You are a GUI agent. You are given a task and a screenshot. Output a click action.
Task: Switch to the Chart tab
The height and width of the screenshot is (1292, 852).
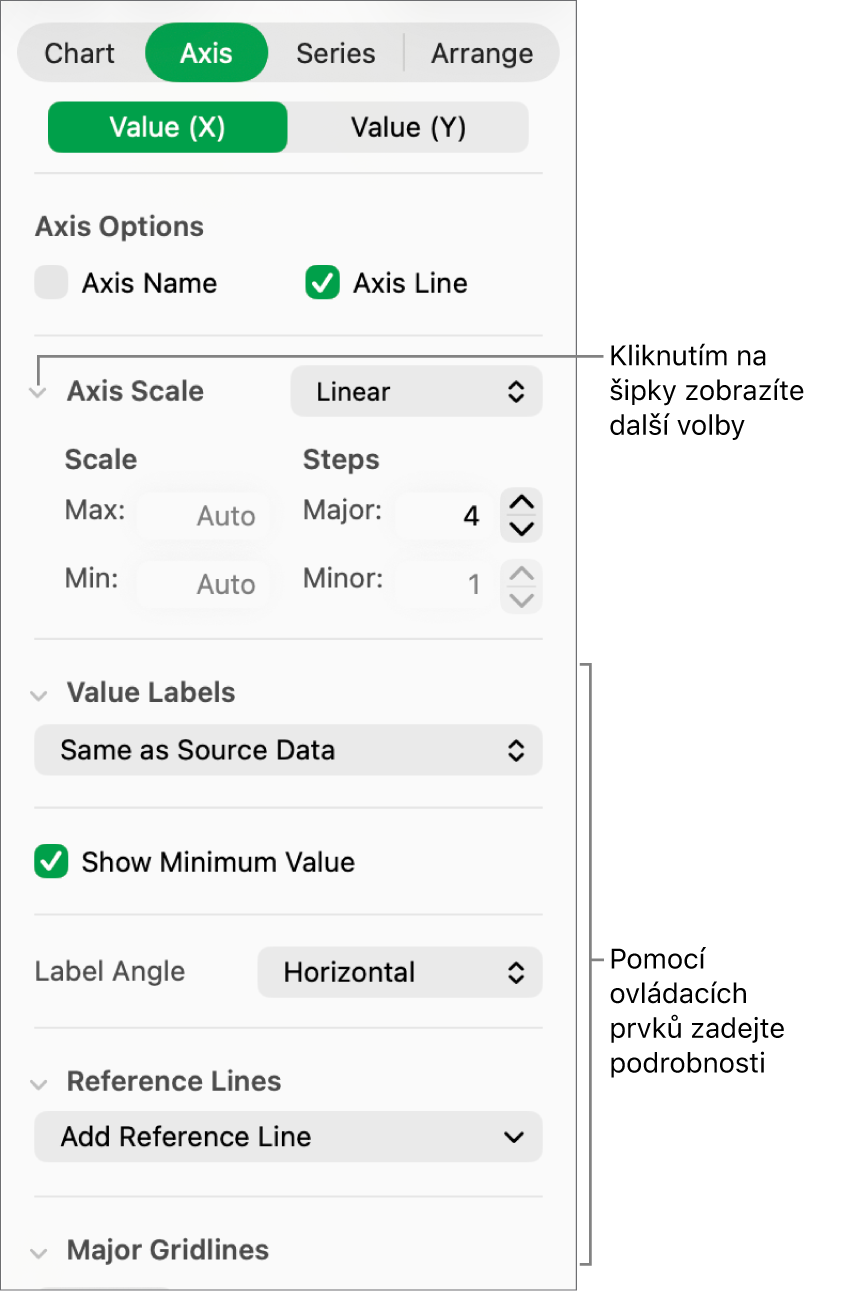(x=80, y=54)
